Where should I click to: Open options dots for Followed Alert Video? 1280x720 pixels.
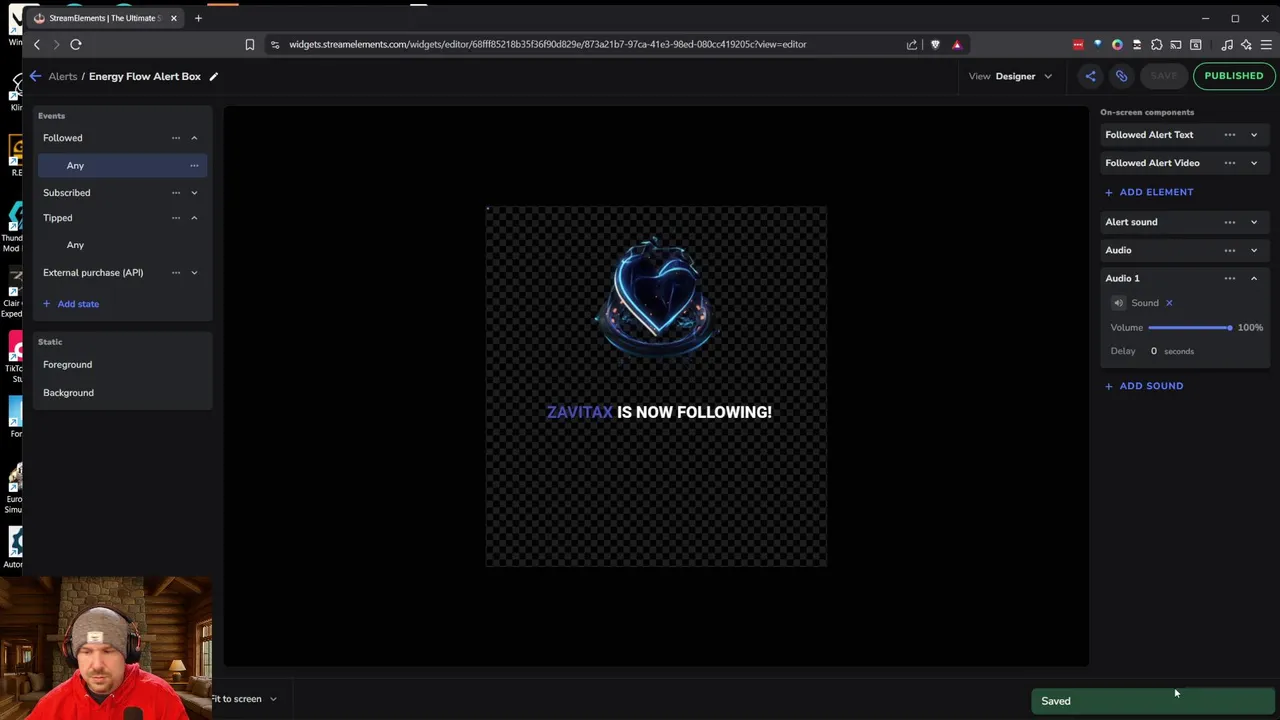[1230, 163]
